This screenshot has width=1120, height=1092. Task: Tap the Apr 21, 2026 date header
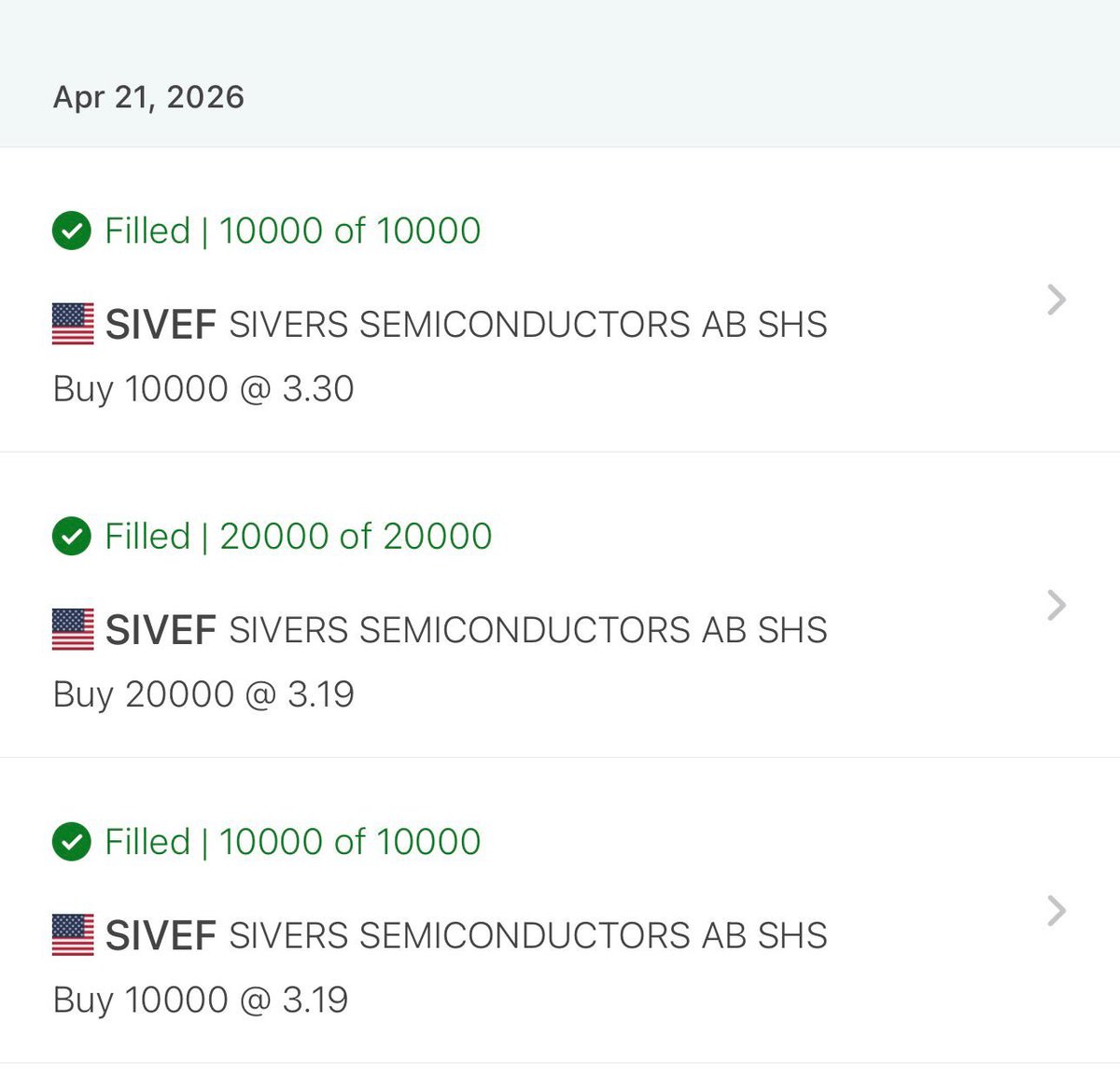coord(149,97)
